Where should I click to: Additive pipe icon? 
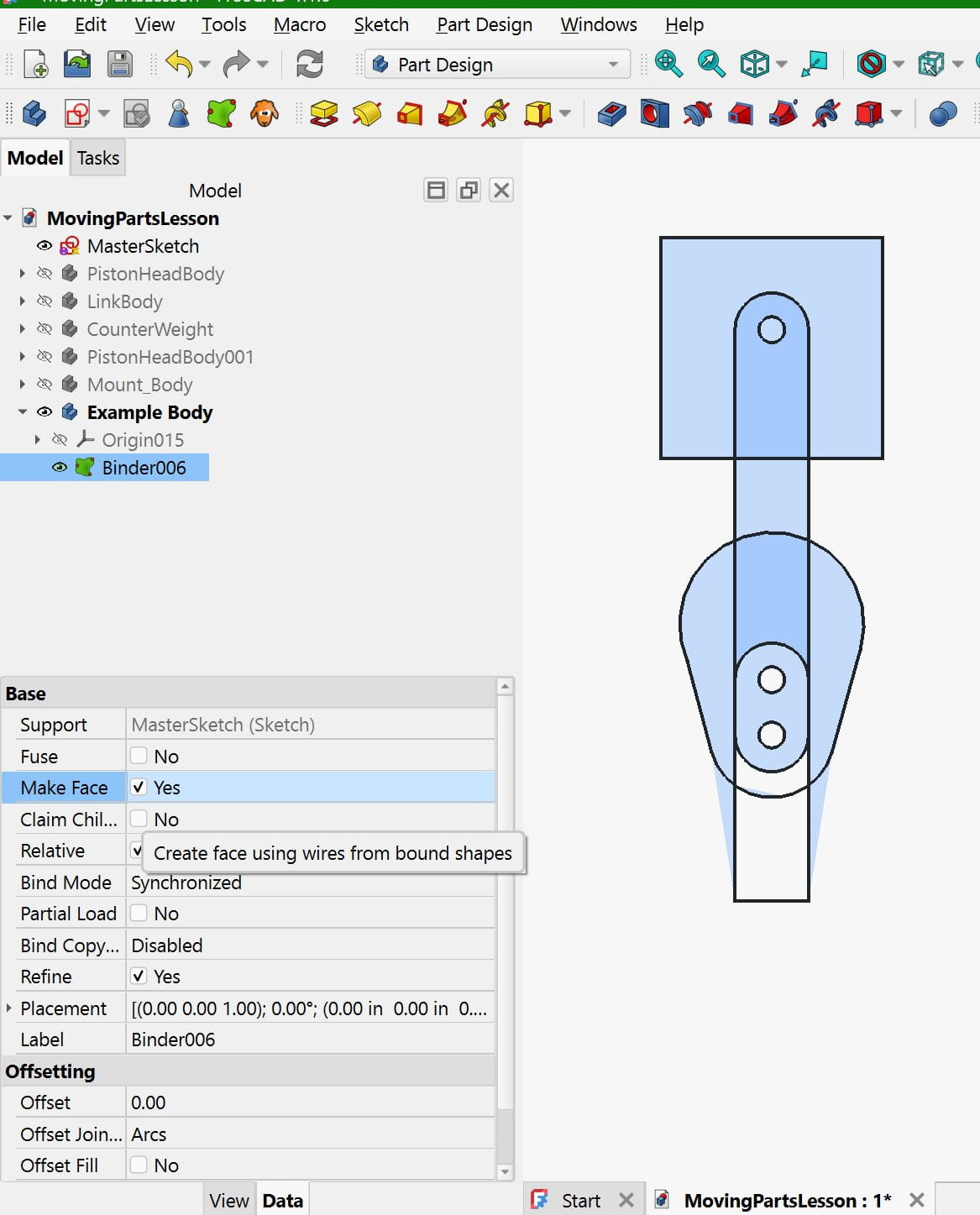point(453,113)
